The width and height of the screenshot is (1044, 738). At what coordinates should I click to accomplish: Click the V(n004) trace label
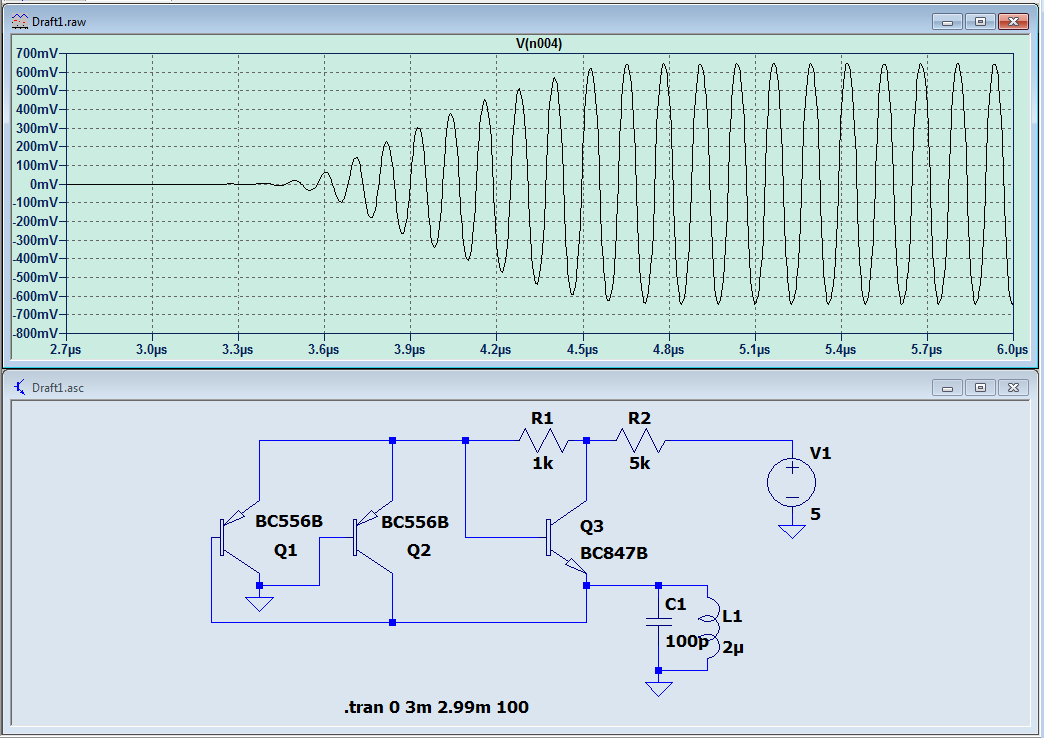click(x=539, y=43)
